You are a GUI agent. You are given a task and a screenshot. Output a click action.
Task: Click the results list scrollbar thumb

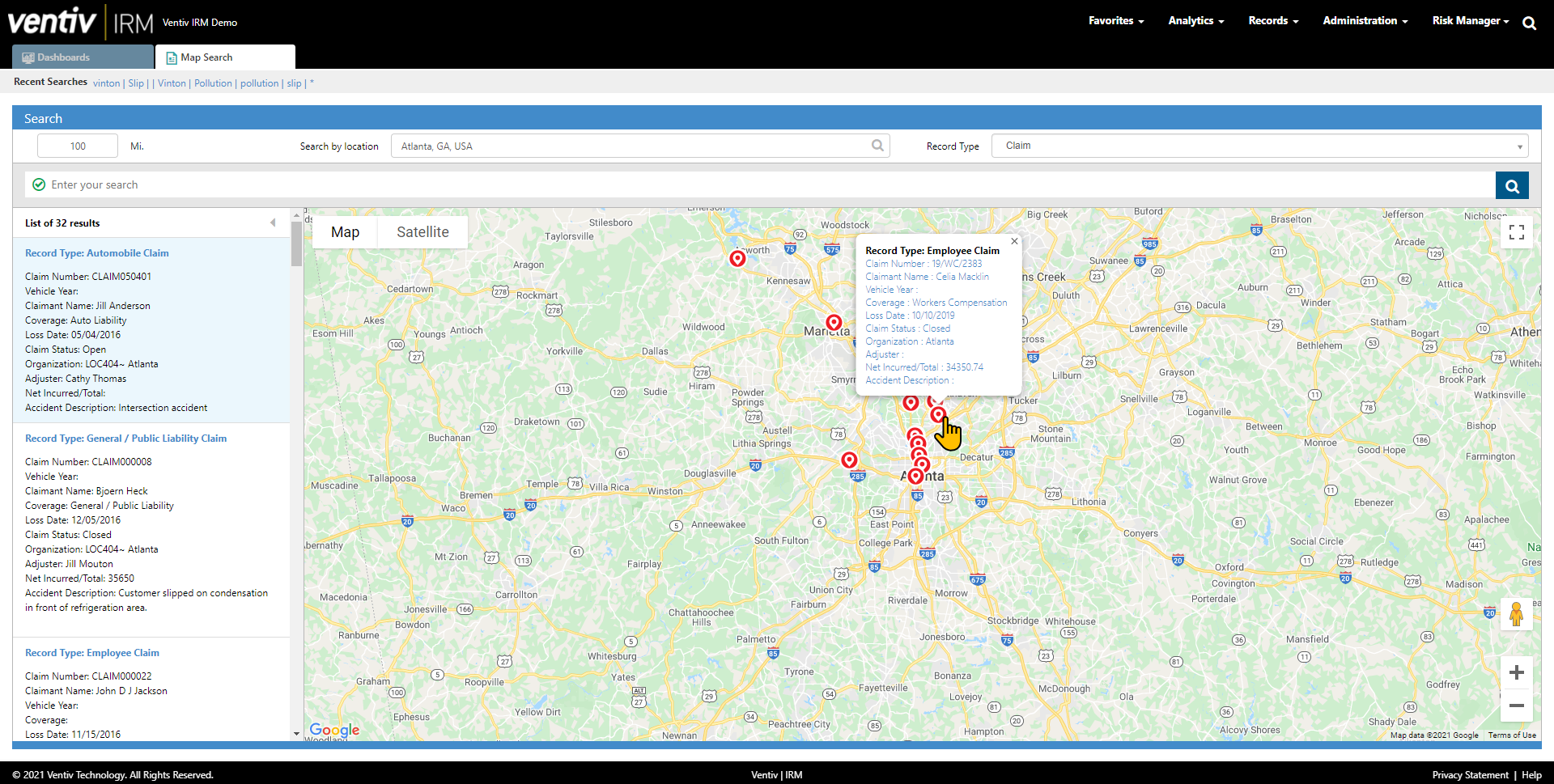tap(296, 244)
